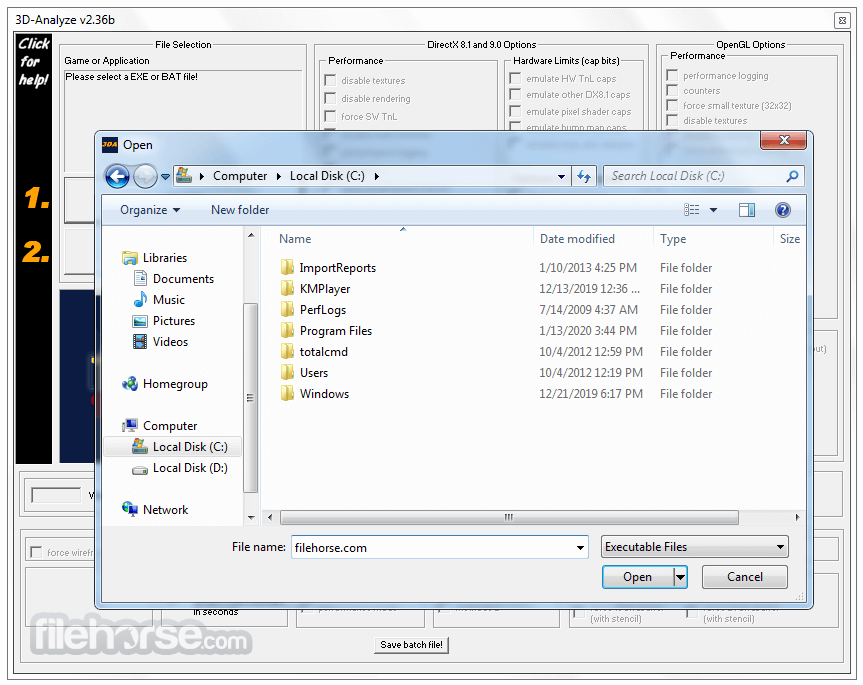Select the PerfLogs folder icon
863x685 pixels.
pos(287,309)
